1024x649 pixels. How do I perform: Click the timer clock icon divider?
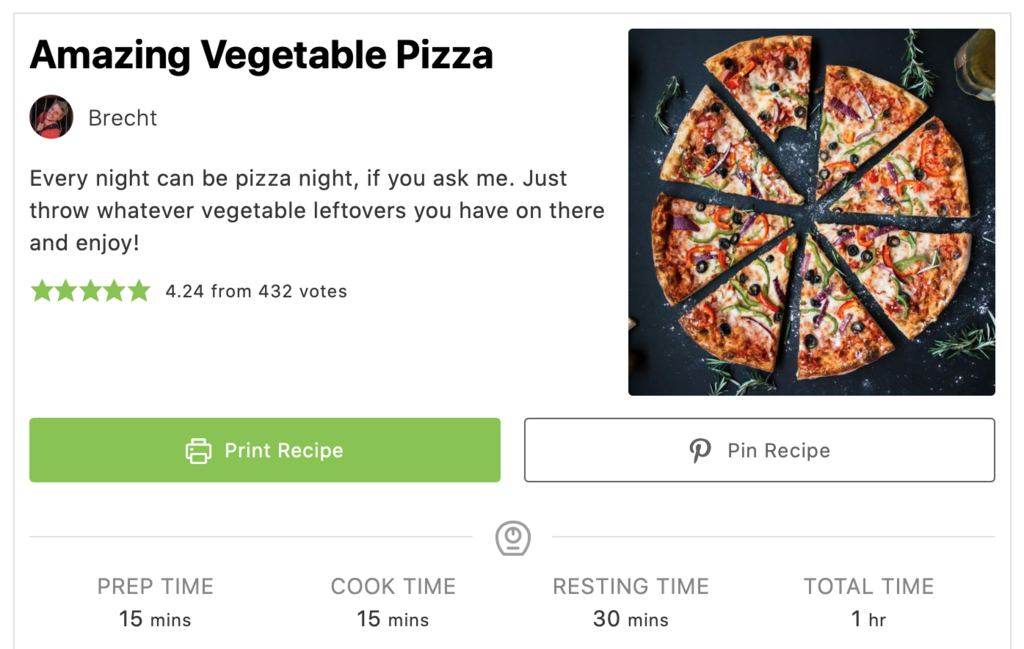point(512,537)
